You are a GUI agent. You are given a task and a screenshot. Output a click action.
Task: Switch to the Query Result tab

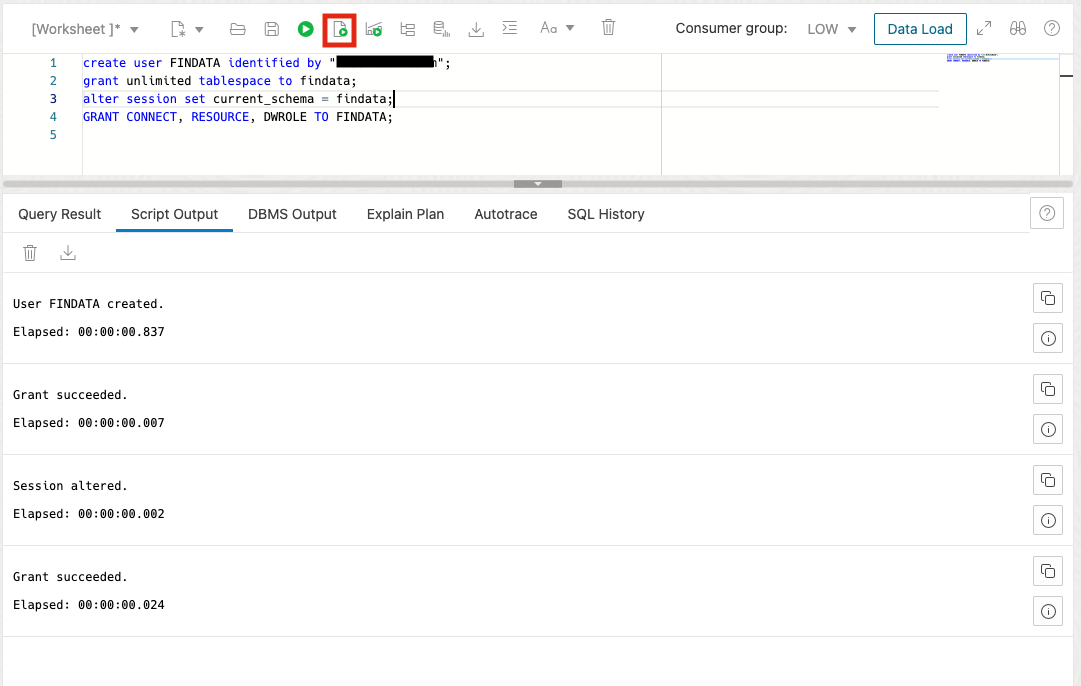click(59, 214)
